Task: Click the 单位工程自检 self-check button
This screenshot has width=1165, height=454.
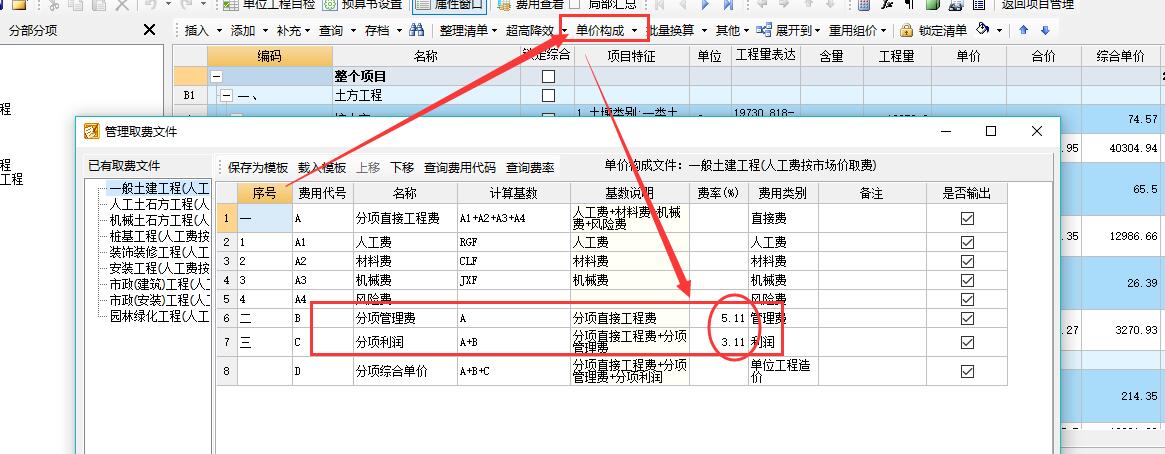Action: click(268, 4)
